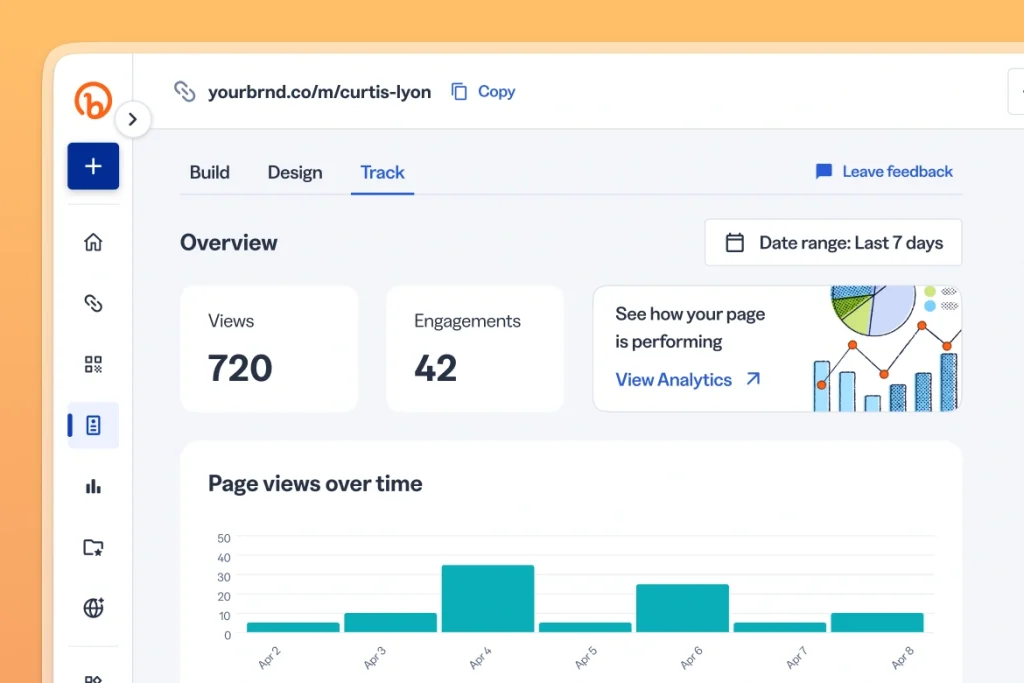Click the analytics illustration thumbnail
1024x683 pixels.
887,349
